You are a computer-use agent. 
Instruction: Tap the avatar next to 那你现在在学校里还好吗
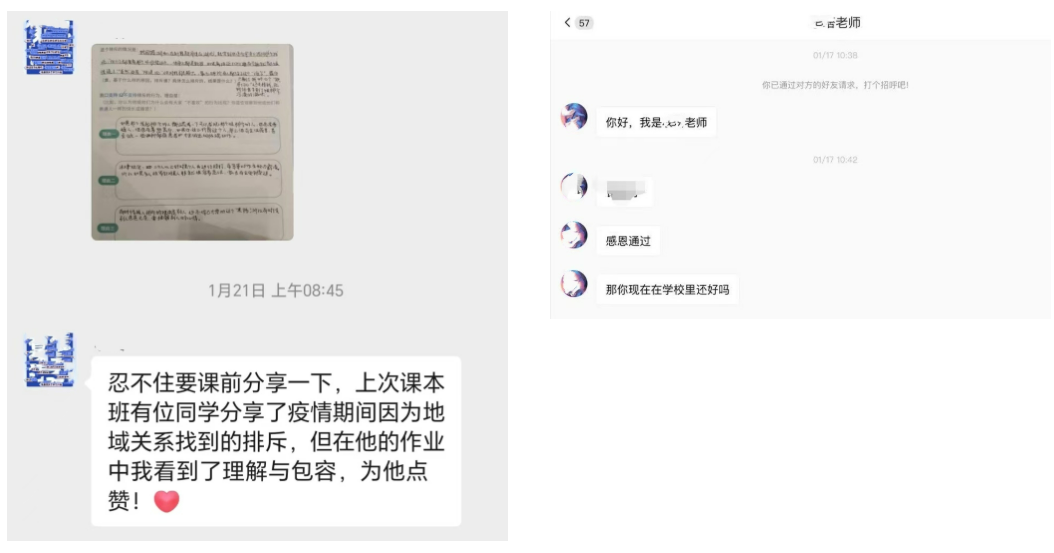(574, 284)
